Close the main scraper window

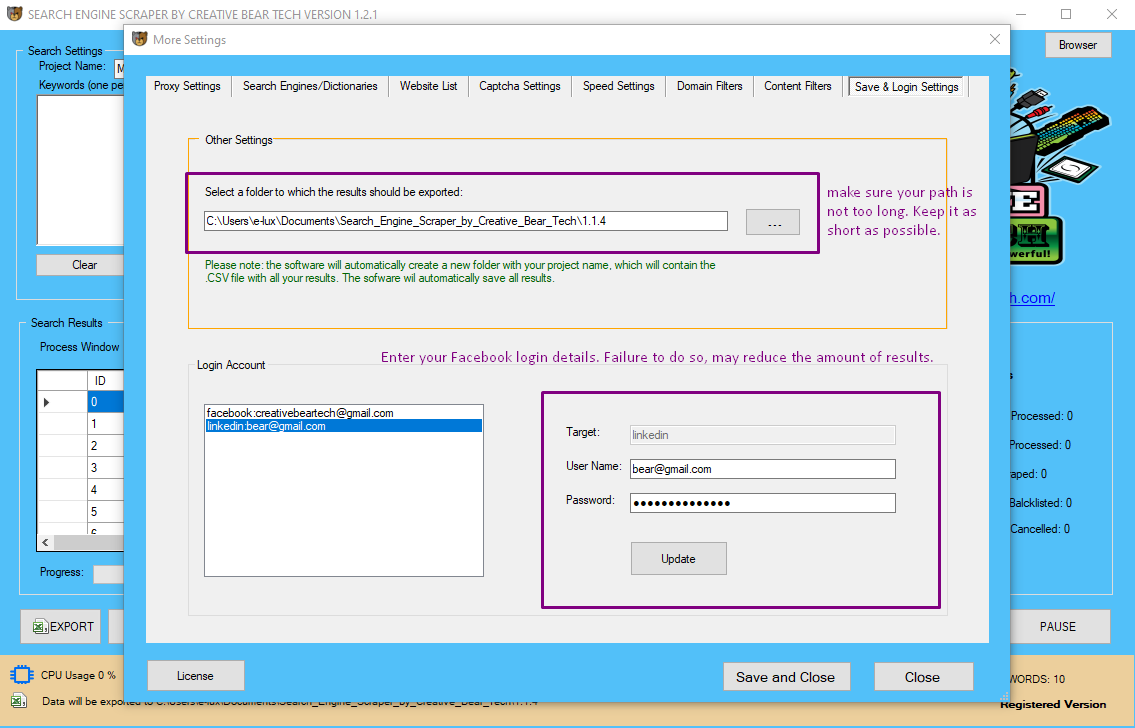(1112, 14)
